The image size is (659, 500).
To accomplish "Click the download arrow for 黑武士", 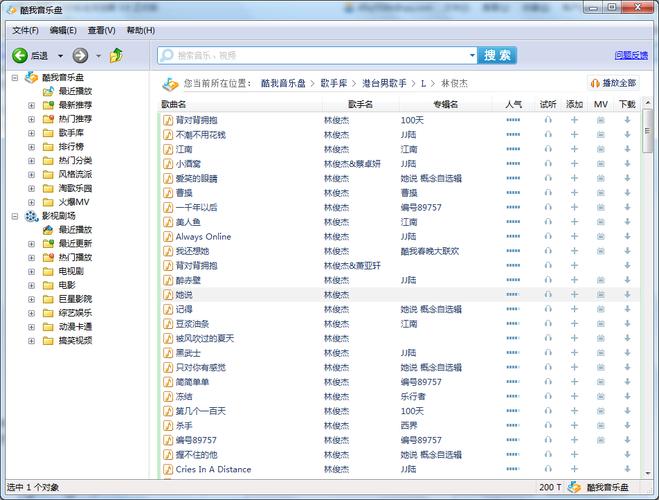I will tap(627, 353).
